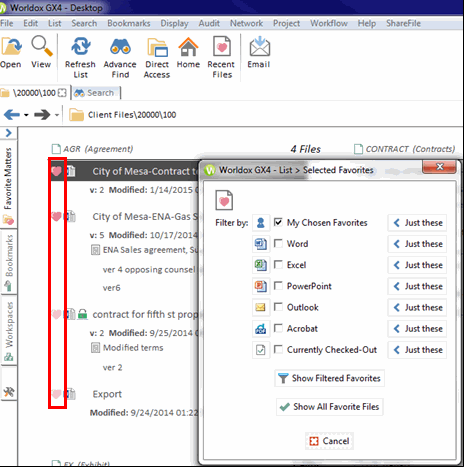
Task: Click the Currently Checked-Out document icon
Action: 261,350
